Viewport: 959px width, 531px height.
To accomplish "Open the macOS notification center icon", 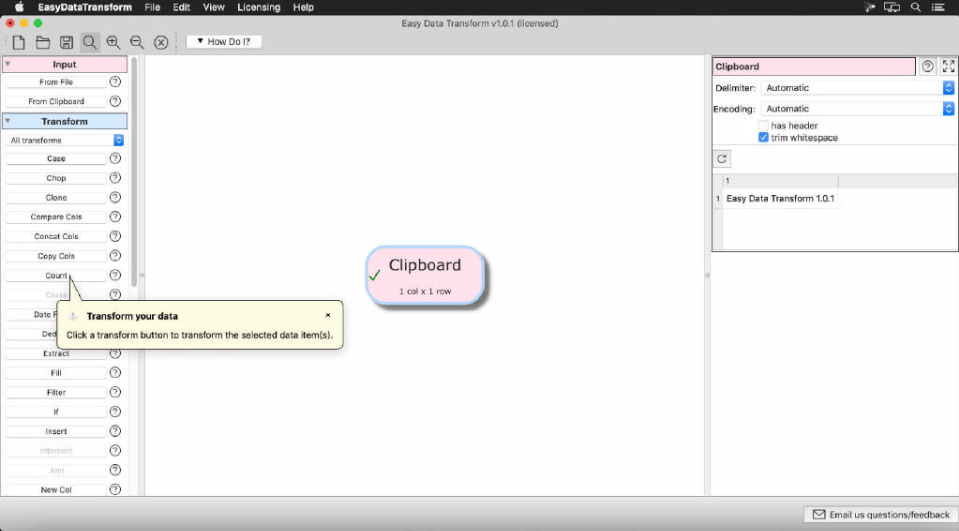I will click(x=938, y=7).
